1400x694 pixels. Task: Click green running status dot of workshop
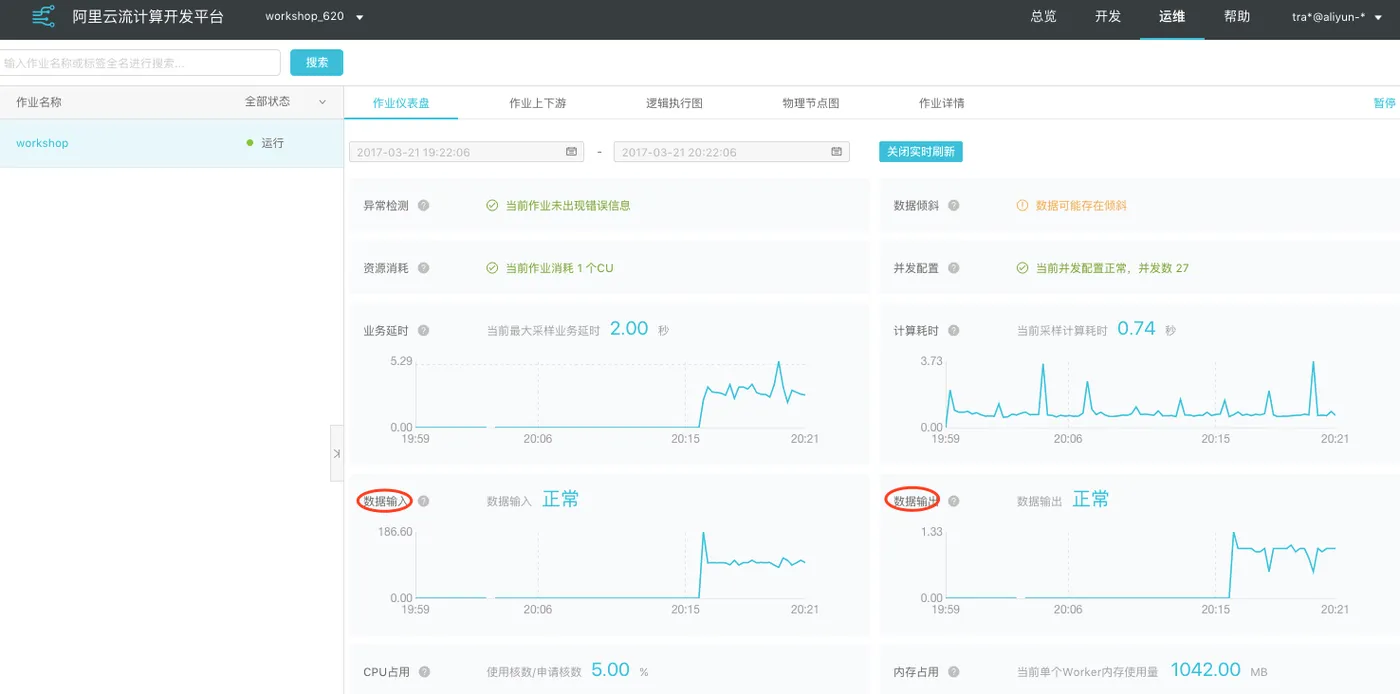(250, 143)
